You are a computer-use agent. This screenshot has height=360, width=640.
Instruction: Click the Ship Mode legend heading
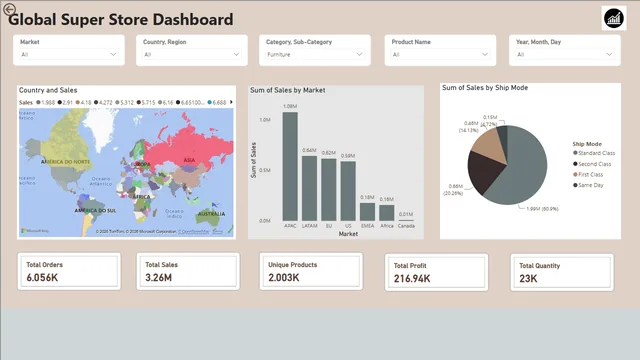pyautogui.click(x=587, y=144)
